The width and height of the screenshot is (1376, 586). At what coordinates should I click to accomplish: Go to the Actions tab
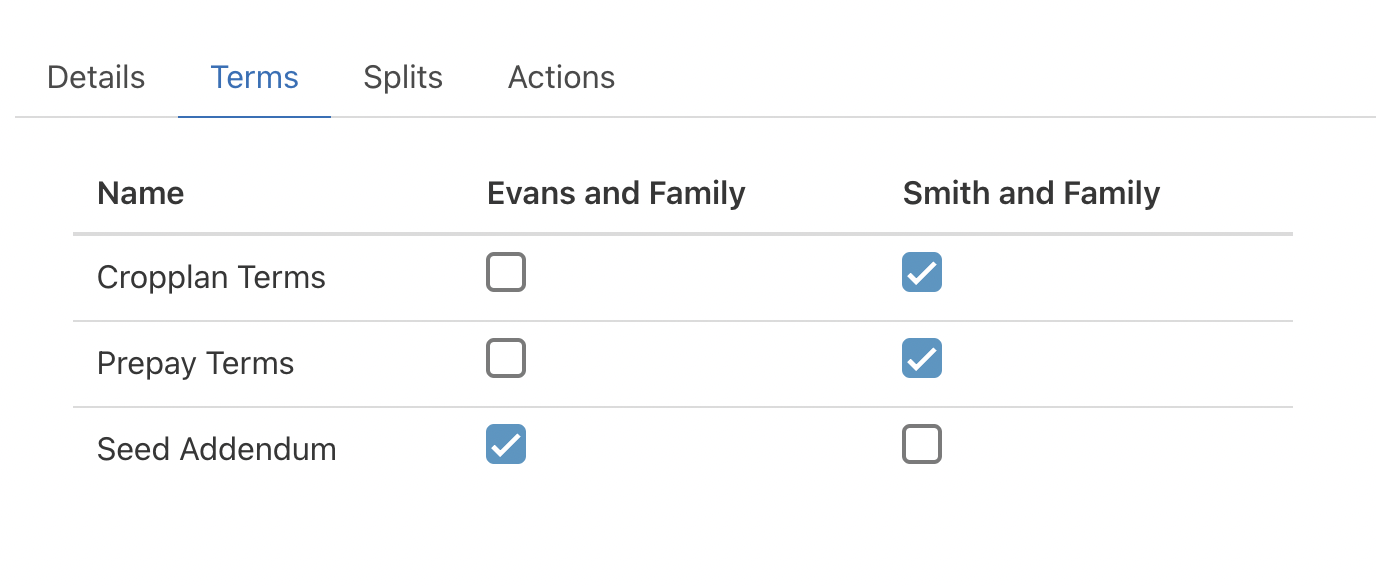[x=561, y=78]
